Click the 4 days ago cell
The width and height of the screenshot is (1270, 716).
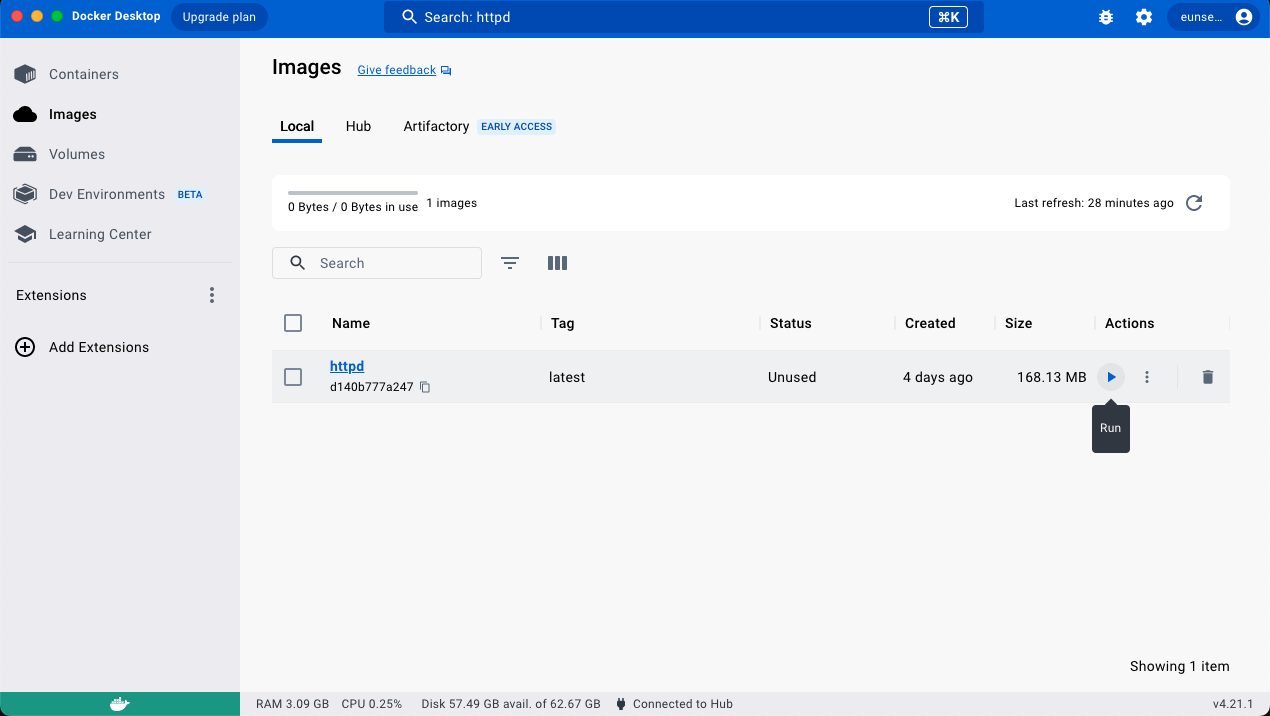938,377
